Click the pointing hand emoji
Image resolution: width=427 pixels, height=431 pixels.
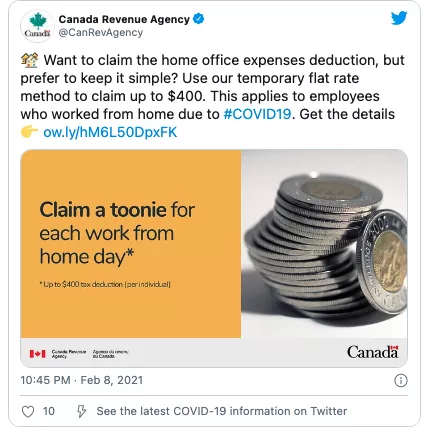pos(29,132)
